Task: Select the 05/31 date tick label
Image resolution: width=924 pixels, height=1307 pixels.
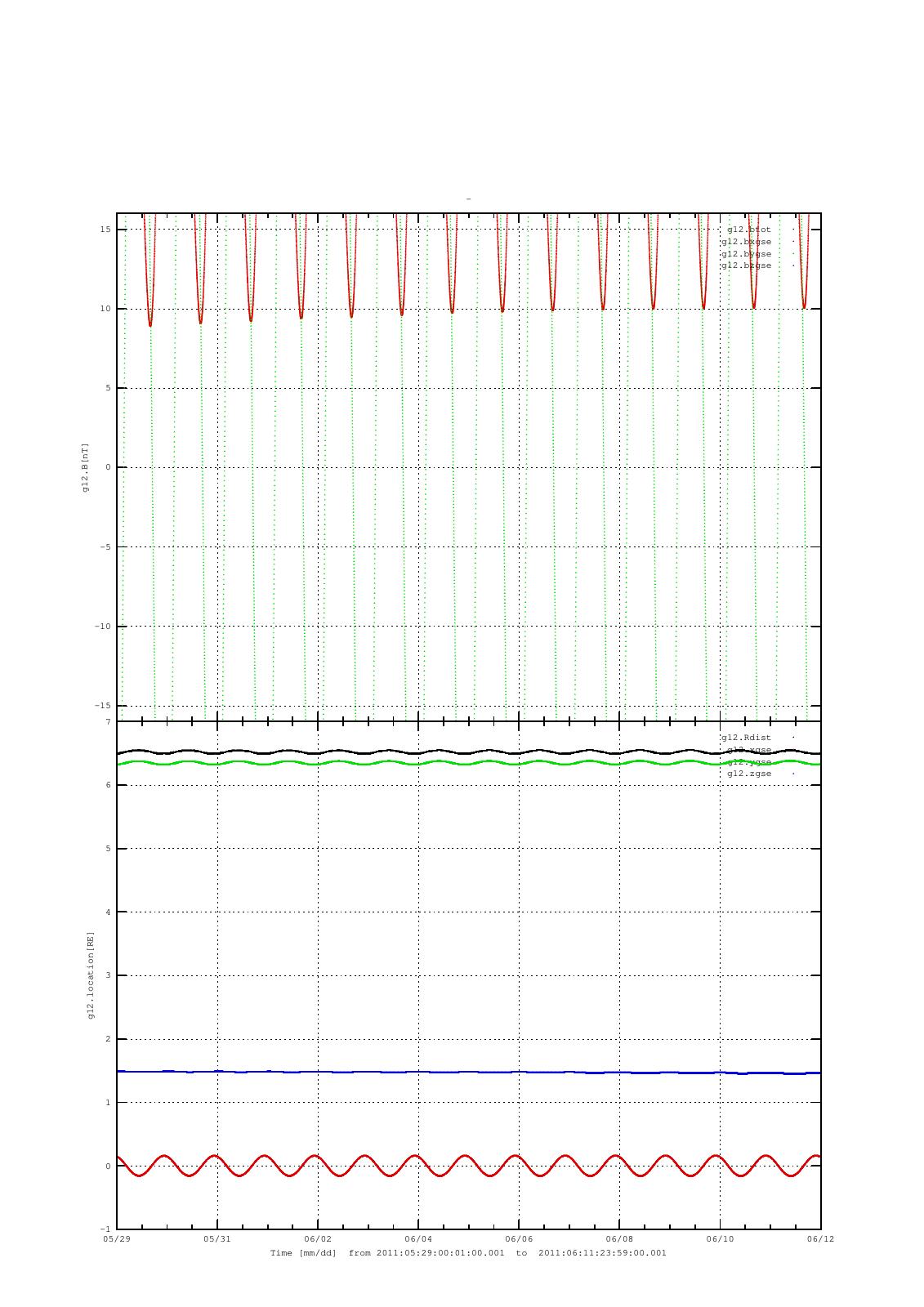Action: 217,1238
